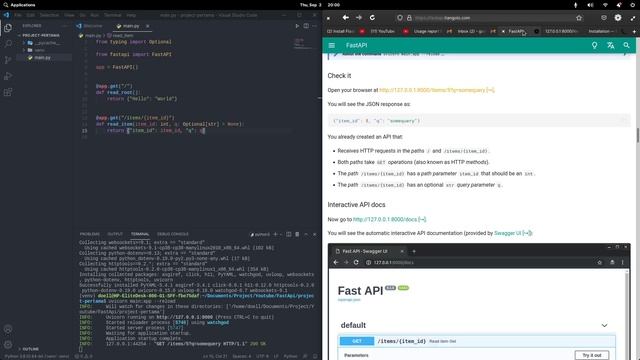The image size is (640, 360).
Task: Maximize the terminal panel with the up chevron
Action: [x=306, y=234]
